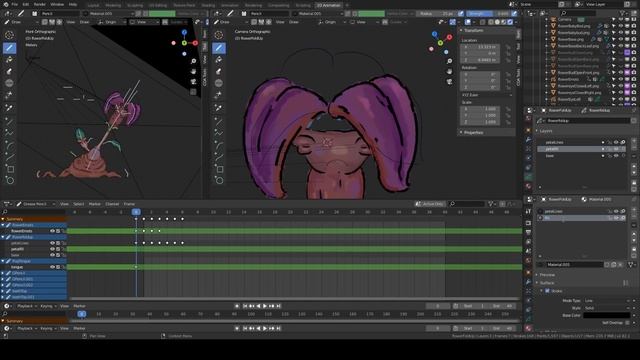Toggle Active Only option in dope sheet
Viewport: 640px width, 360px height.
click(429, 204)
